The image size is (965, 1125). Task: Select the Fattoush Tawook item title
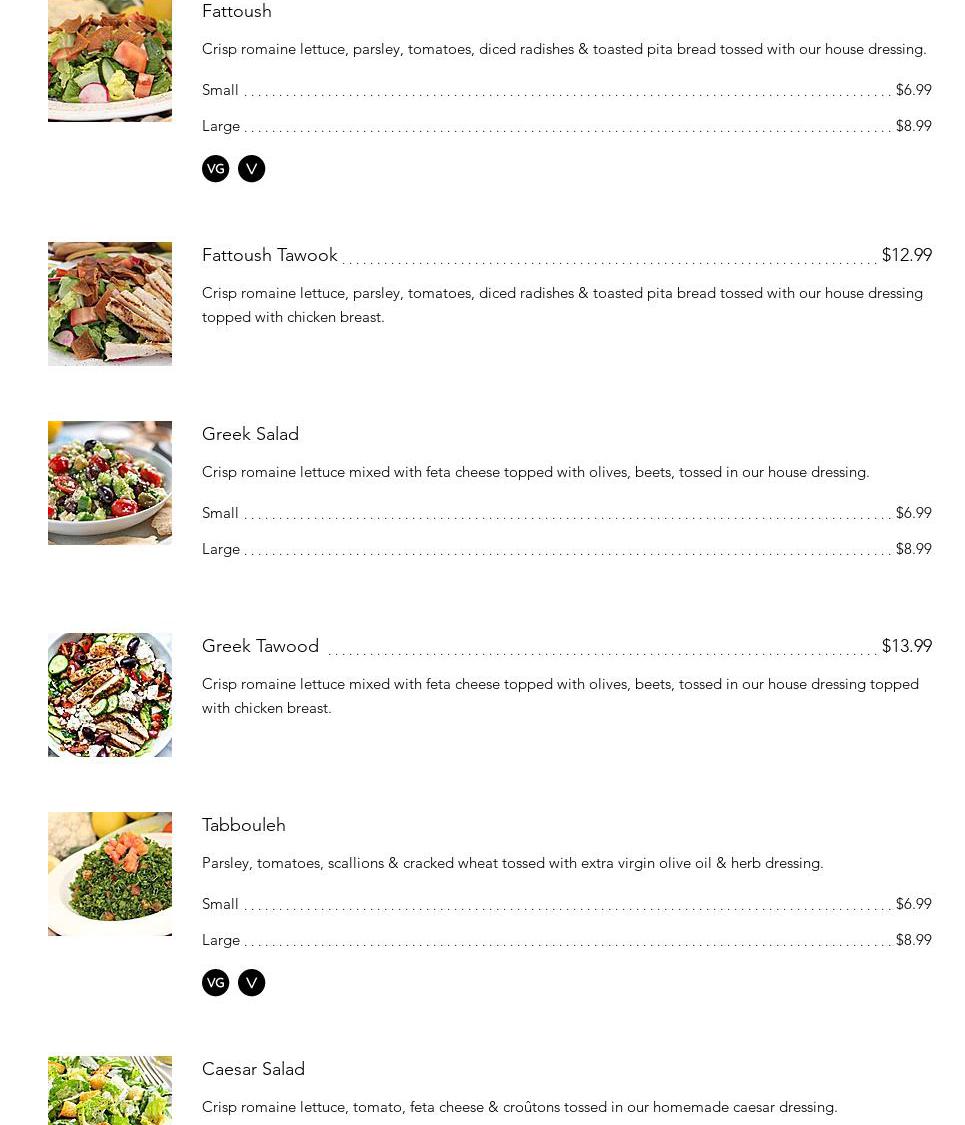270,255
